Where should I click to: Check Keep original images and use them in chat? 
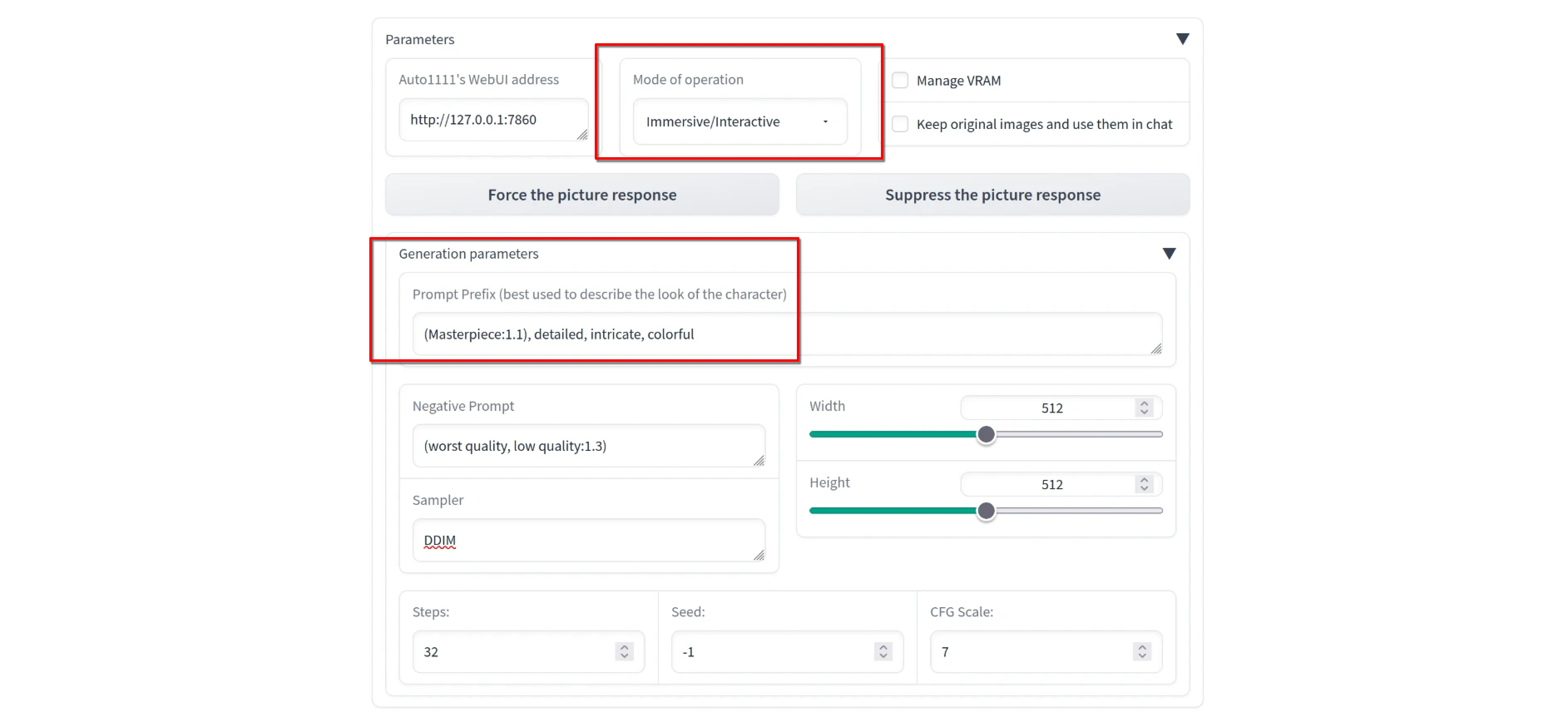point(900,124)
